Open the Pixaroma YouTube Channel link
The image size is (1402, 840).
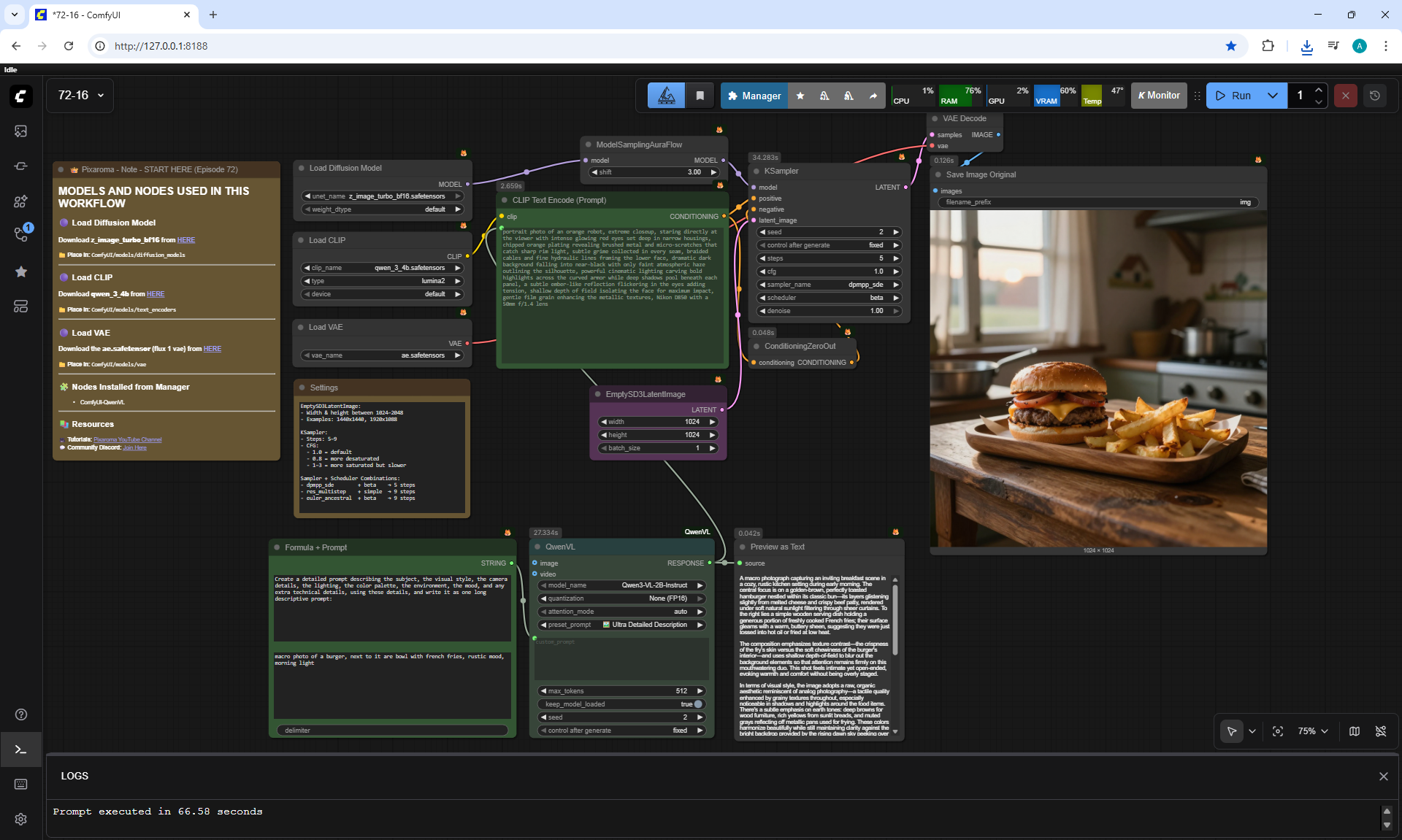point(127,440)
